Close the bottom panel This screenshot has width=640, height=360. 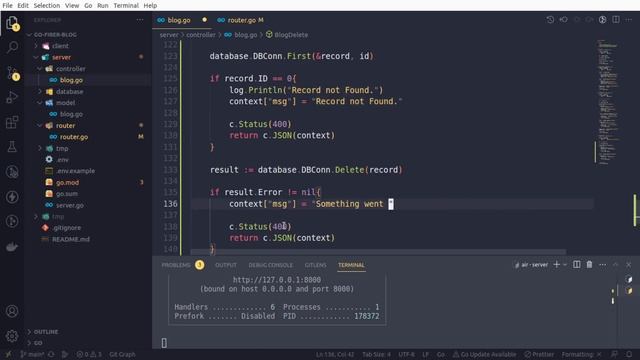pos(629,265)
